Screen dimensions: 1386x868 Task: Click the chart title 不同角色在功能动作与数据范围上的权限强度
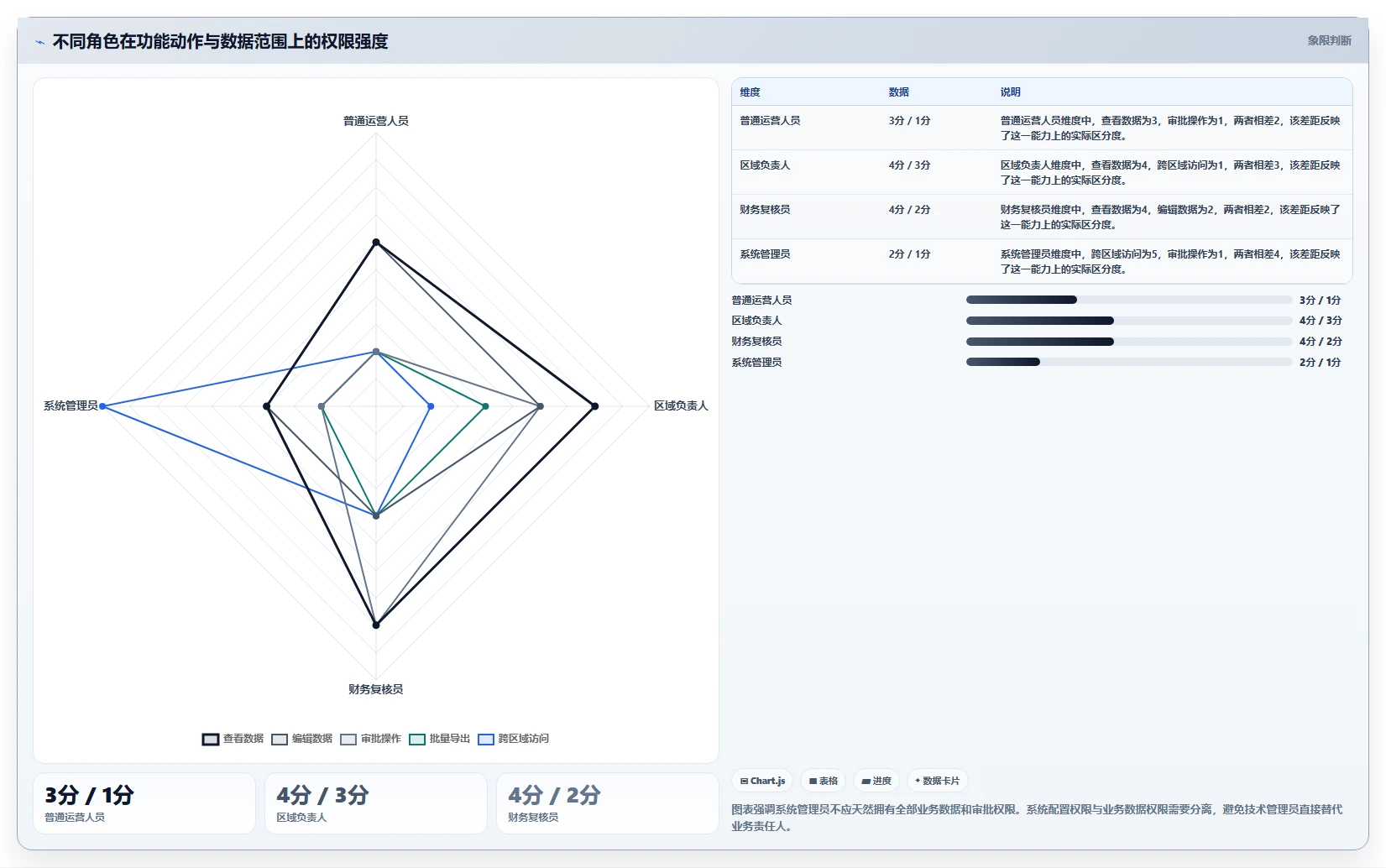[x=221, y=41]
